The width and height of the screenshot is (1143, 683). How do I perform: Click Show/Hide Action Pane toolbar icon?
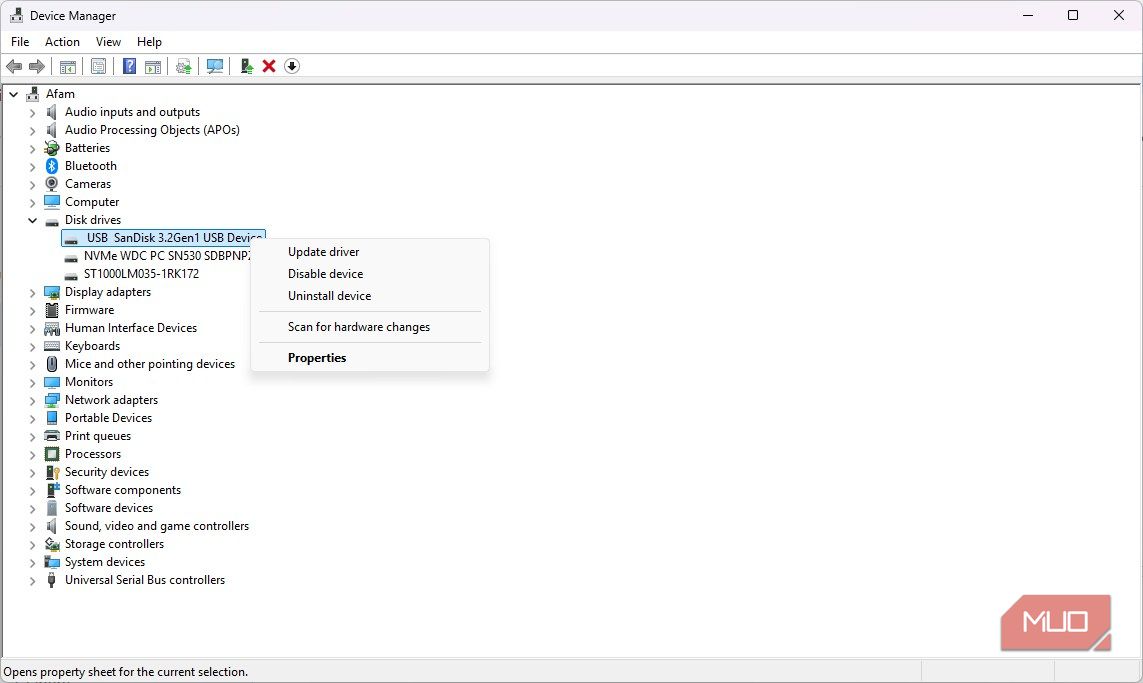click(153, 66)
